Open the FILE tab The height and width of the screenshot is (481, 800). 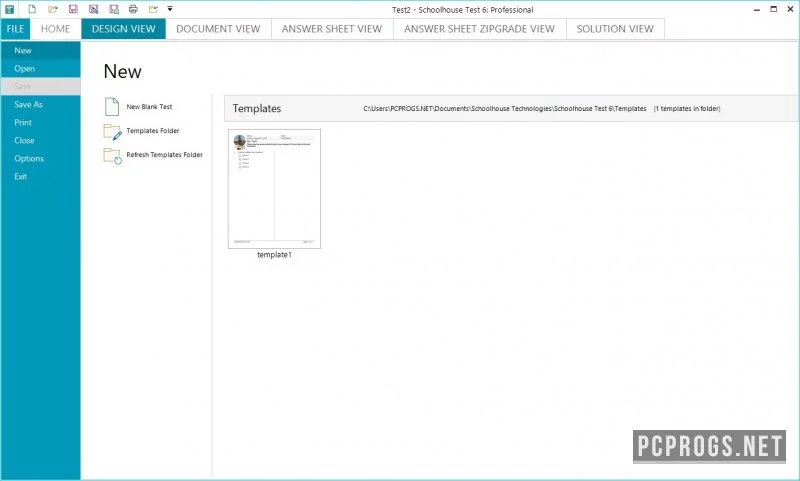(x=15, y=29)
